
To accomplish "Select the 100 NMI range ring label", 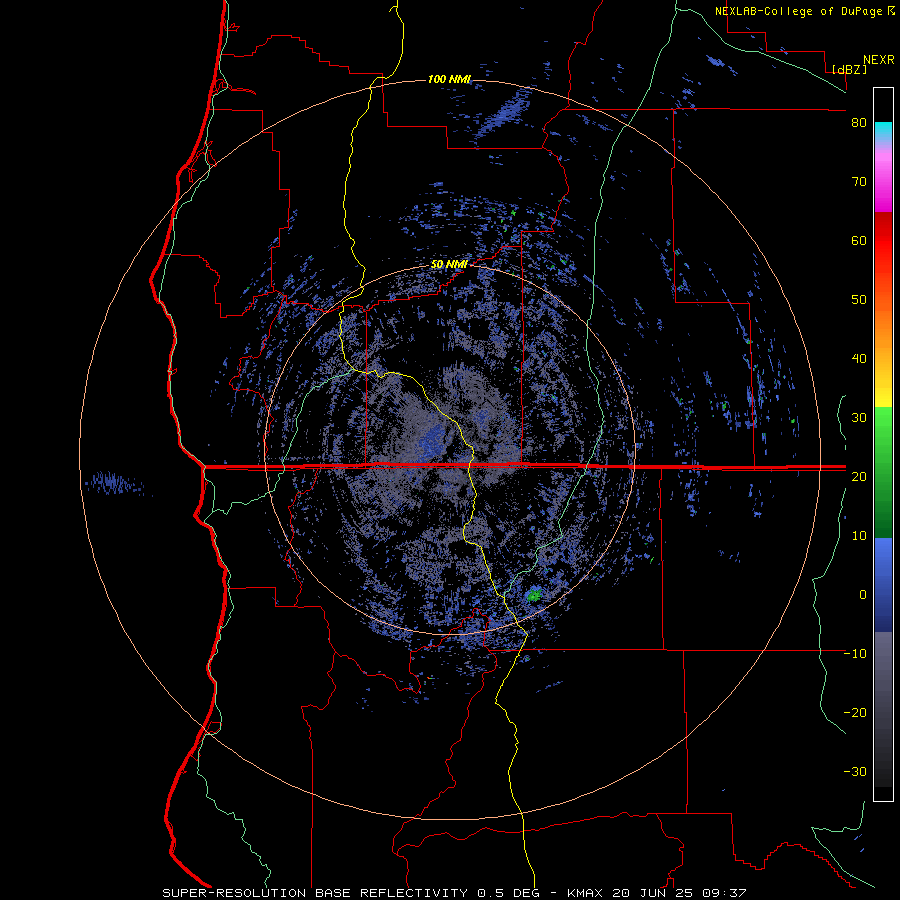I will pos(449,79).
